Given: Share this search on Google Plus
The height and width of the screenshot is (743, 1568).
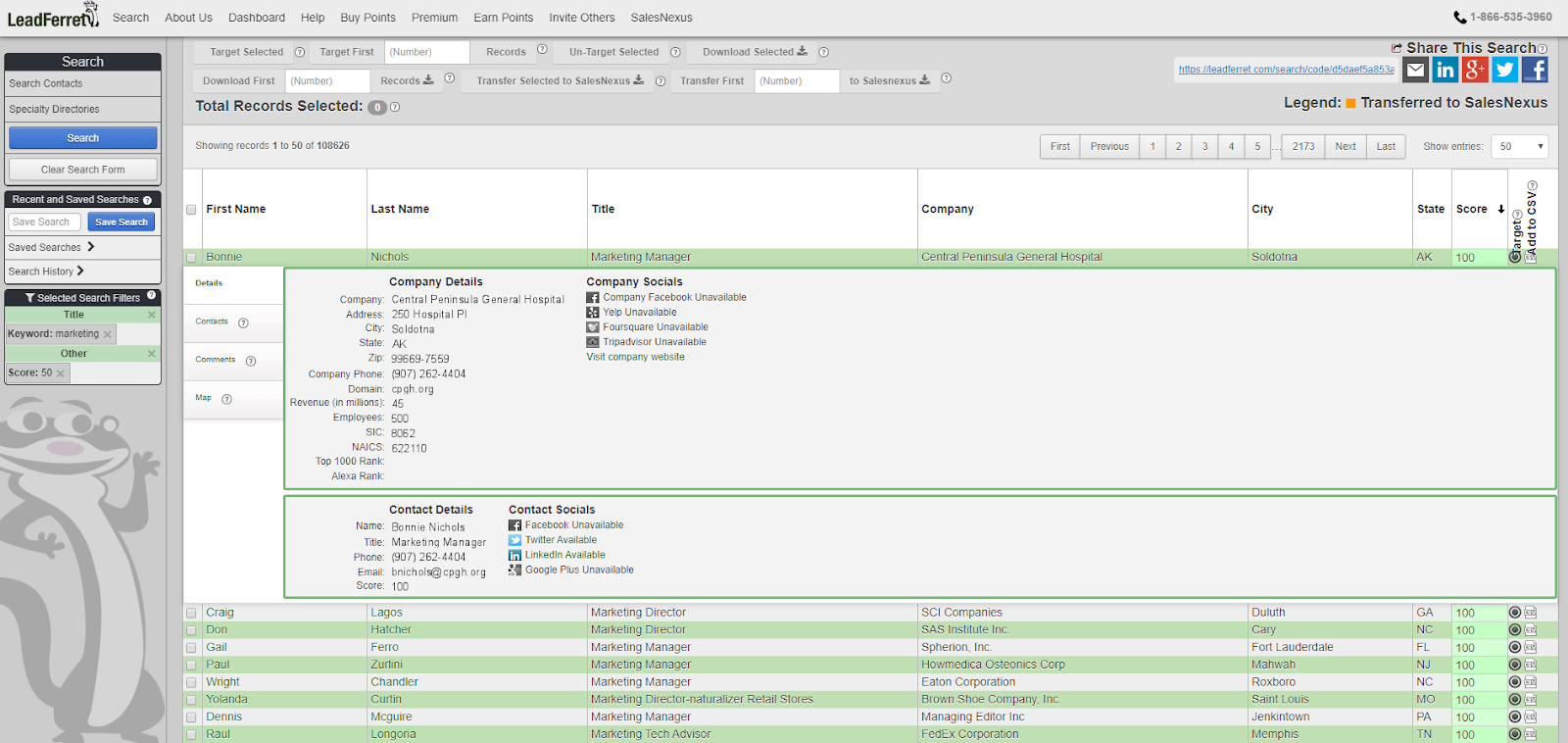Looking at the screenshot, I should click(1475, 70).
